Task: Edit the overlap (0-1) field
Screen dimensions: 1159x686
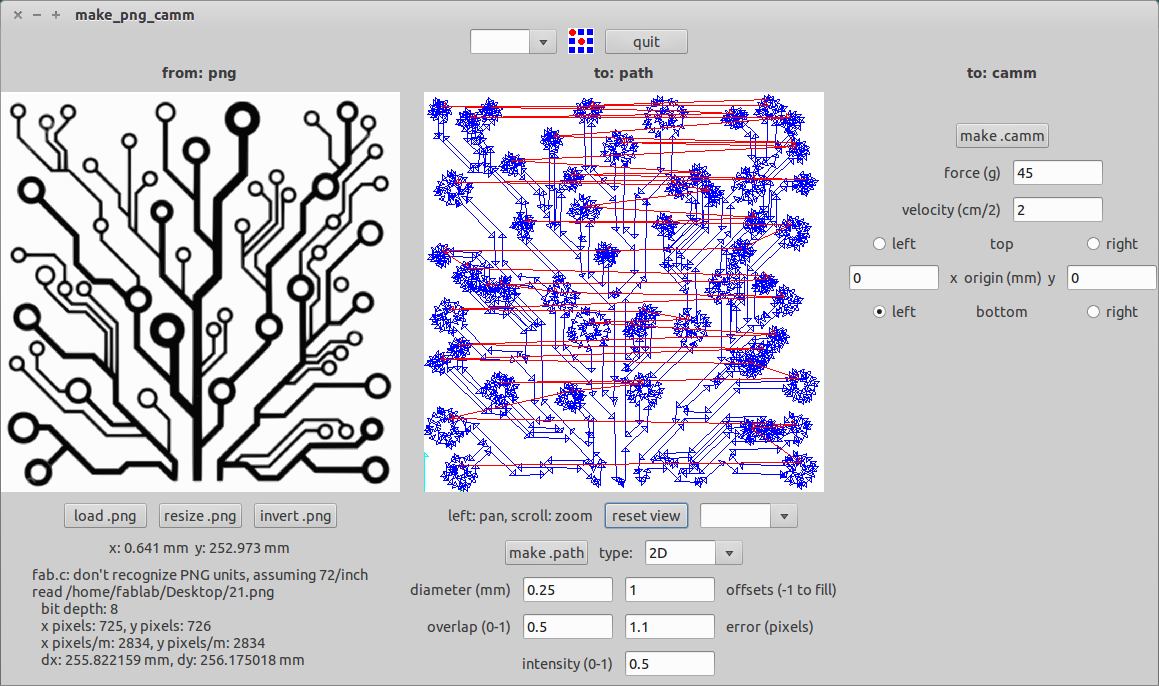Action: (x=568, y=627)
